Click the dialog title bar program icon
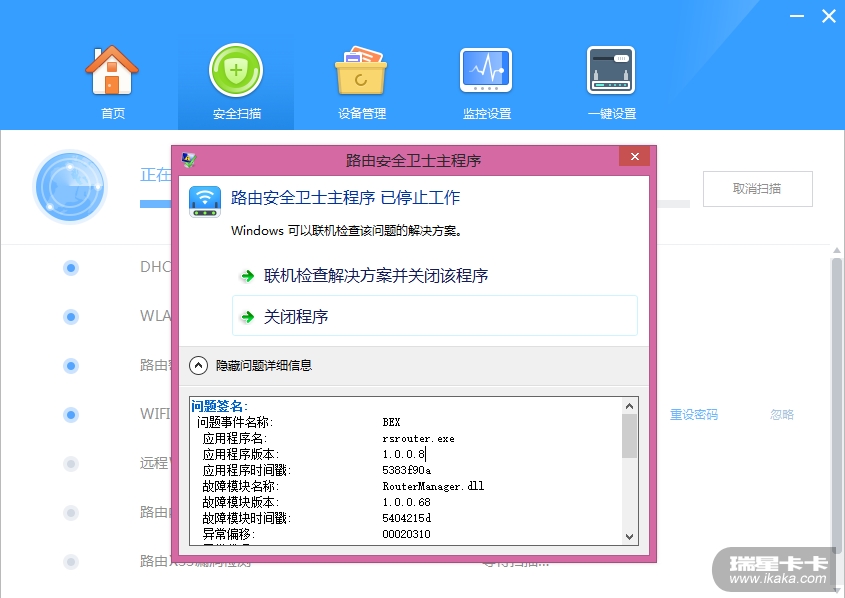 tap(189, 159)
